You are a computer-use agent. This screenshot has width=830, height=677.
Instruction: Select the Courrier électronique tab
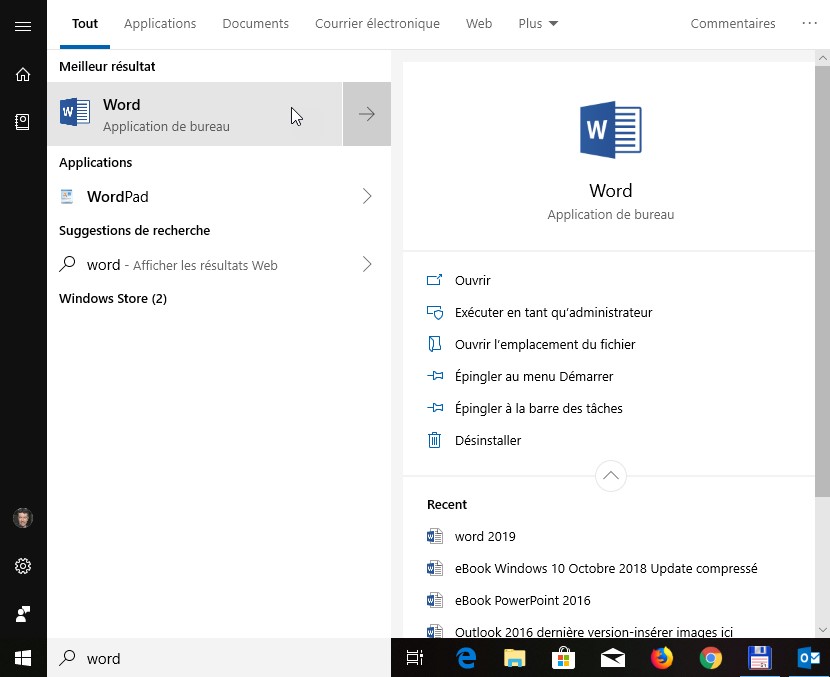tap(377, 24)
